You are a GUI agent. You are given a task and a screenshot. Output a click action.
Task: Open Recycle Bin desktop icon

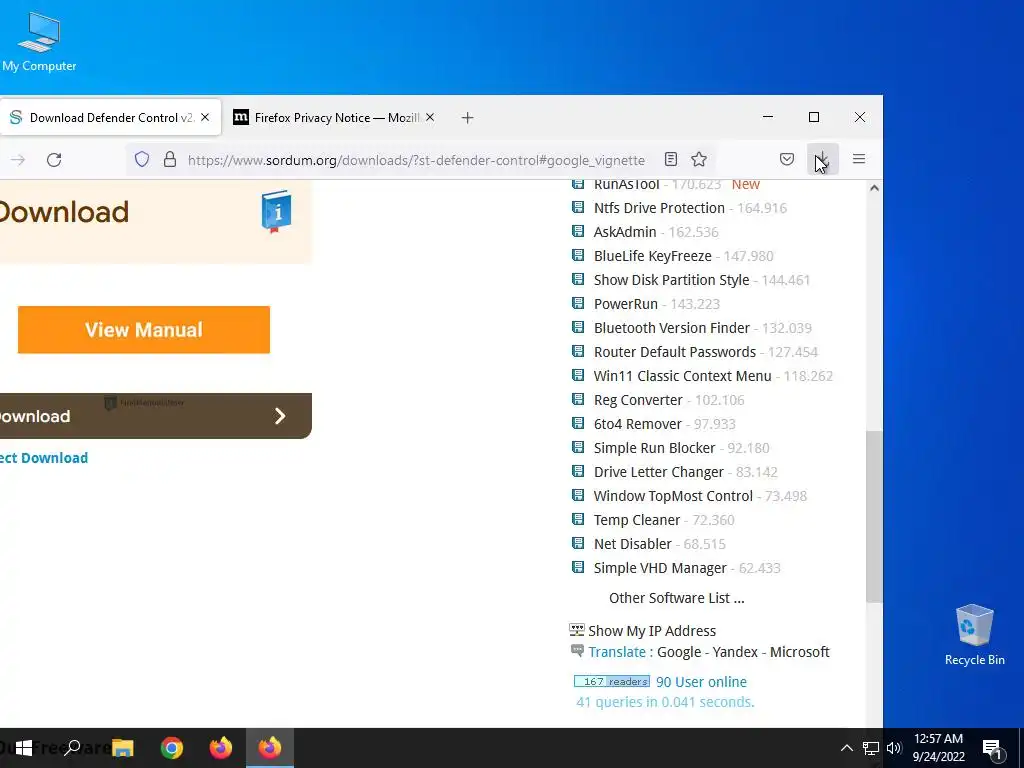click(974, 635)
